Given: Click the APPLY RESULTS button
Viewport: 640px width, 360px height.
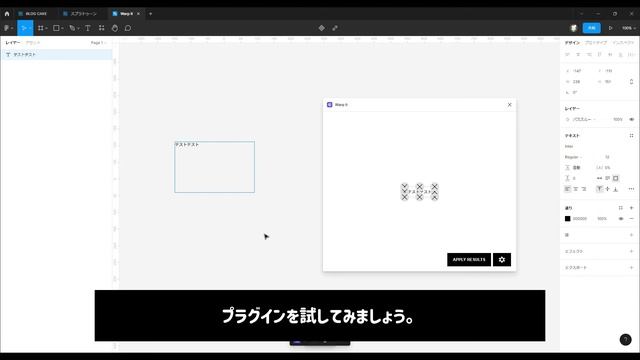Looking at the screenshot, I should (x=469, y=260).
